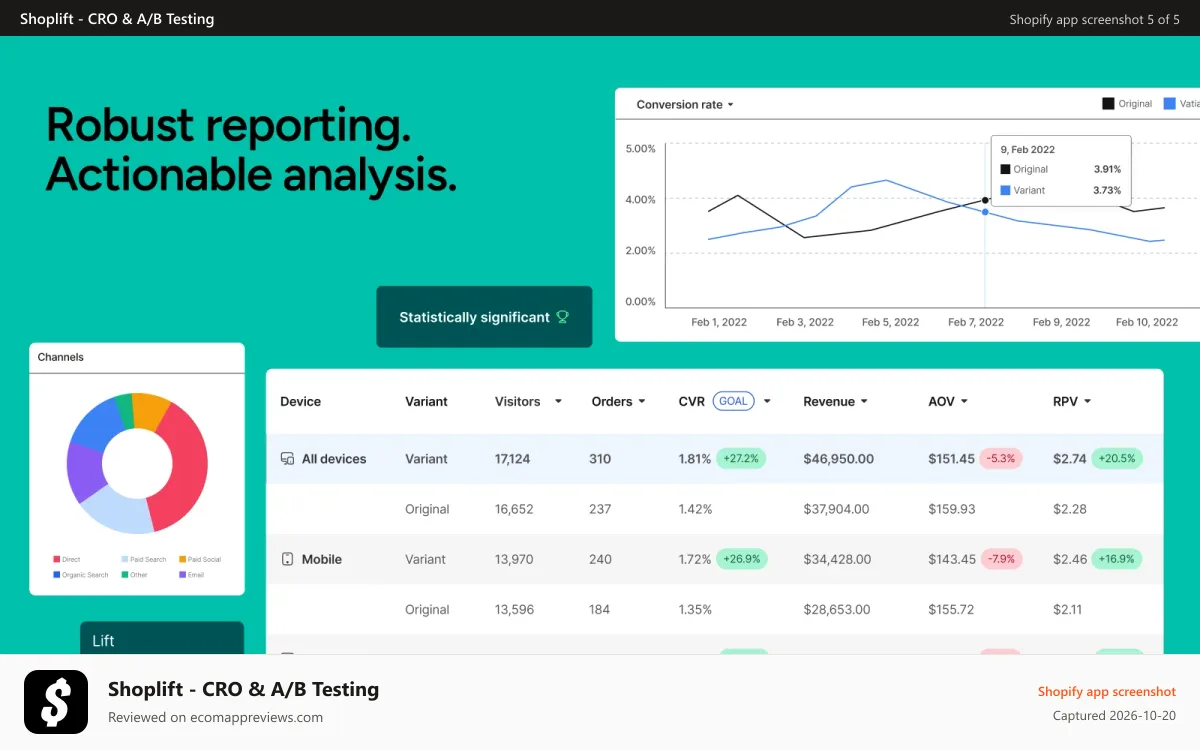This screenshot has height=750, width=1200.
Task: Open the Conversion rate dropdown
Action: [685, 104]
